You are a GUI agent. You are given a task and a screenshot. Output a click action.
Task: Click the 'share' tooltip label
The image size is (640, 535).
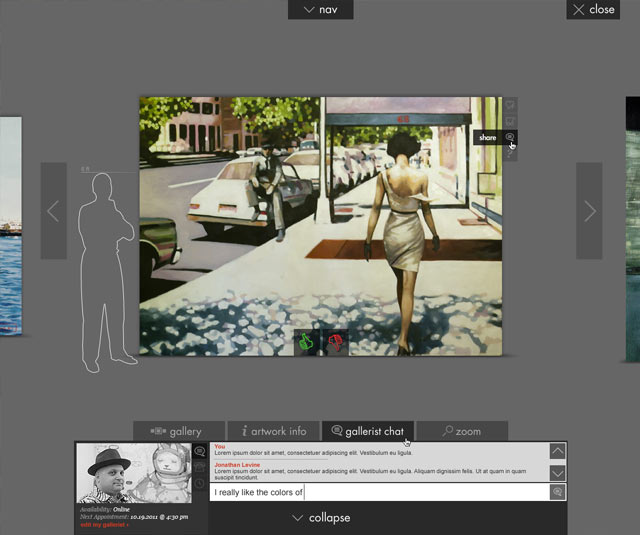487,138
